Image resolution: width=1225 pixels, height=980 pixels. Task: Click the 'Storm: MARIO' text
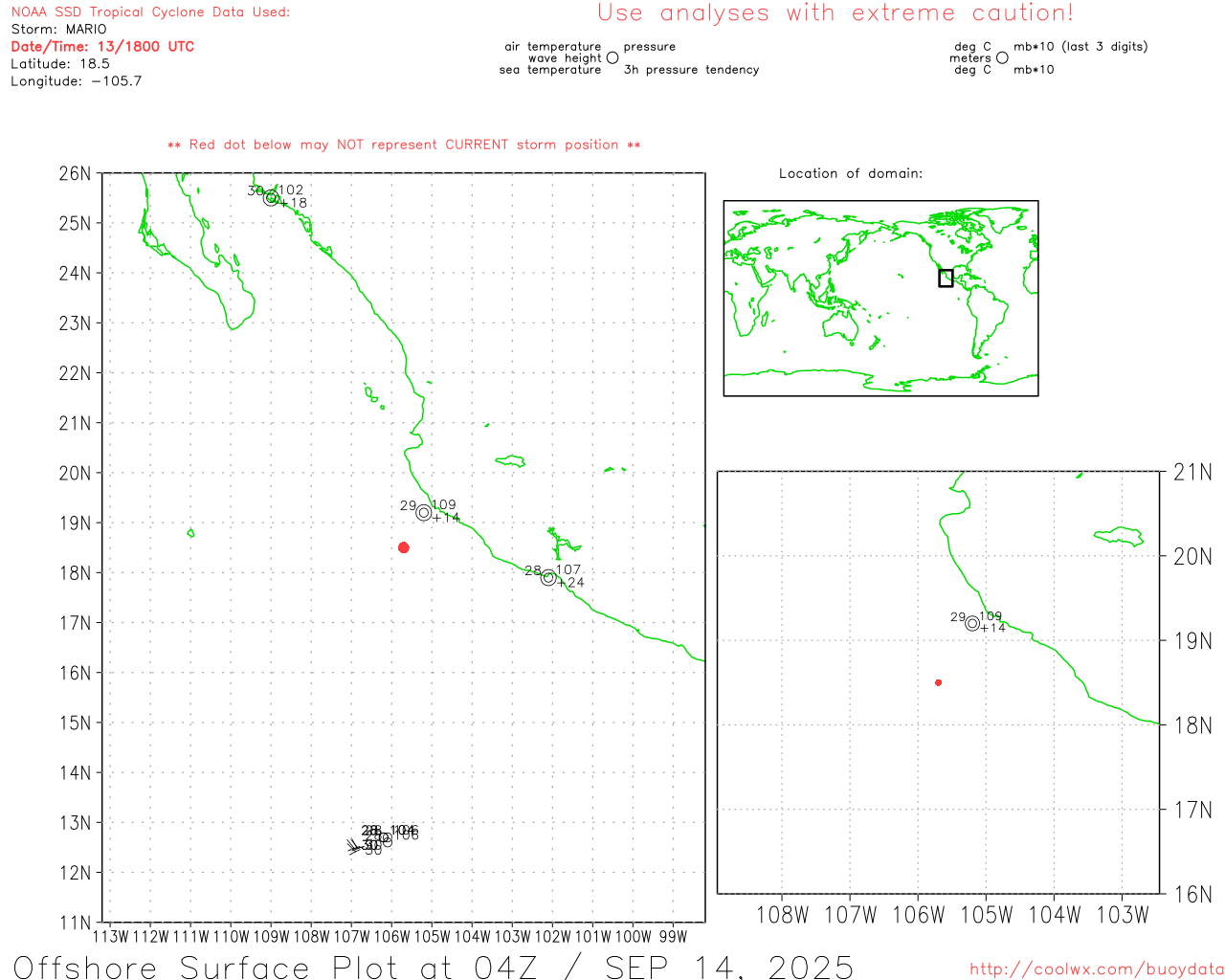tap(59, 29)
